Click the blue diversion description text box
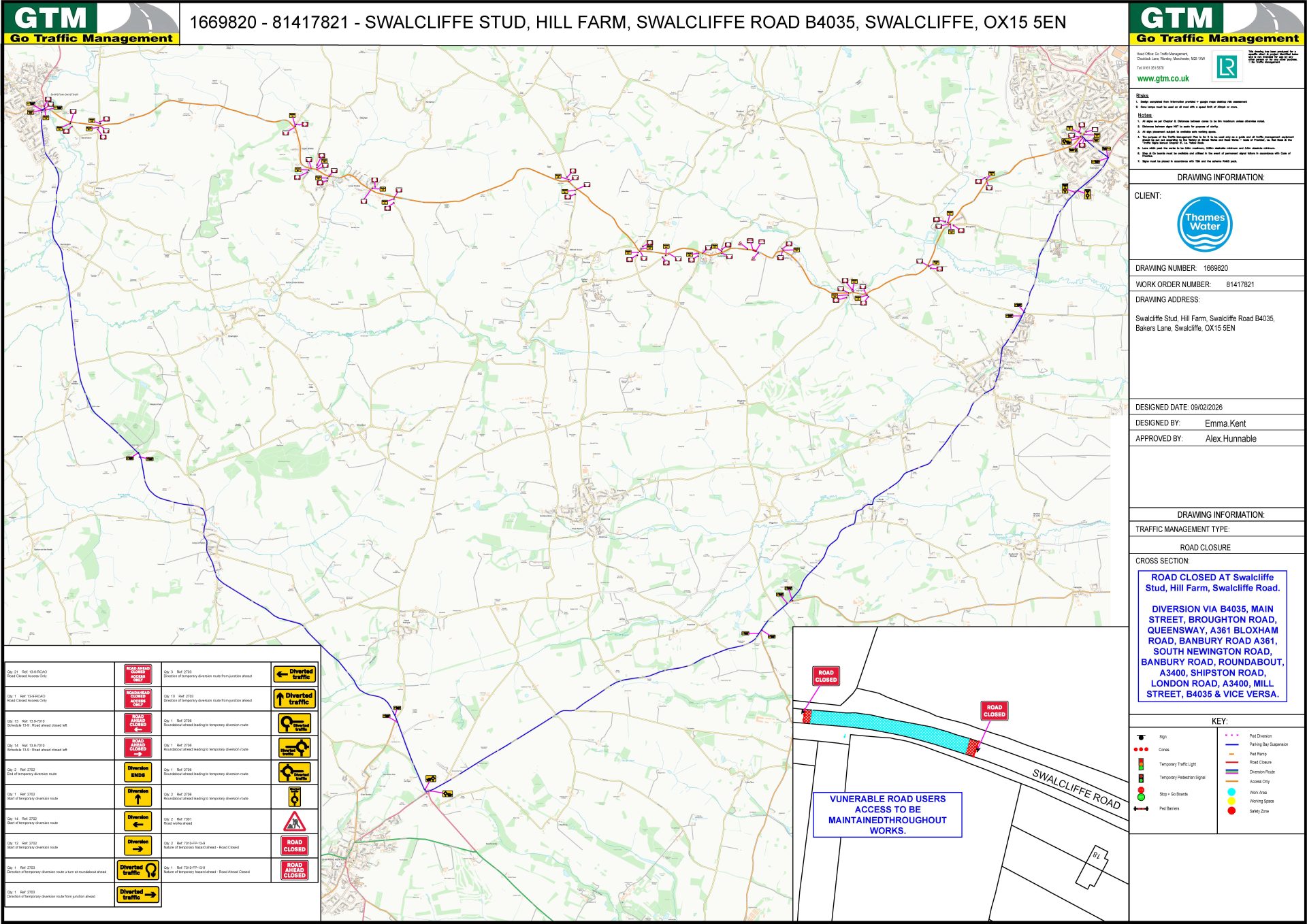The width and height of the screenshot is (1307, 924). coord(1212,636)
